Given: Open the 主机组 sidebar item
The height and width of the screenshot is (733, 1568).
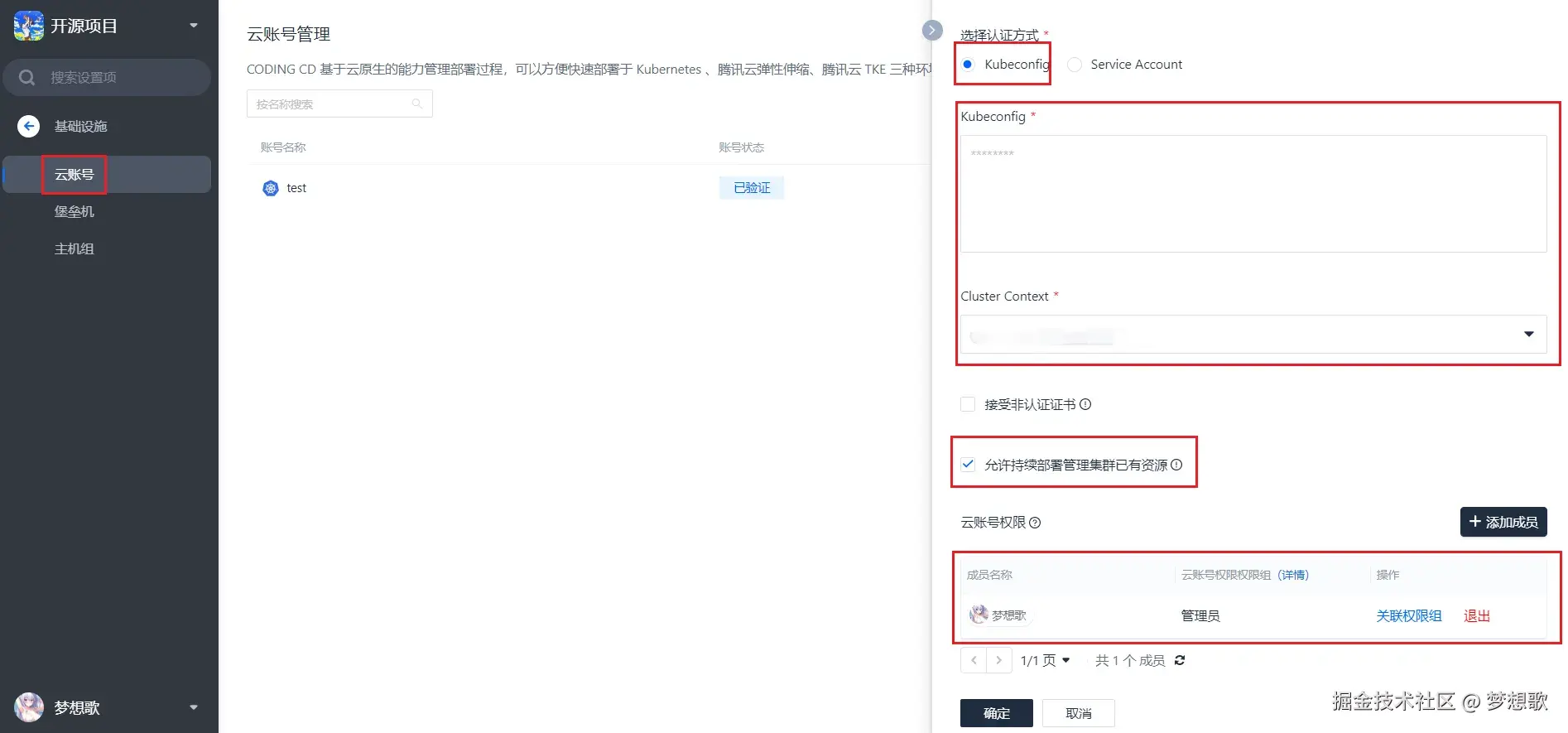Looking at the screenshot, I should [x=75, y=248].
